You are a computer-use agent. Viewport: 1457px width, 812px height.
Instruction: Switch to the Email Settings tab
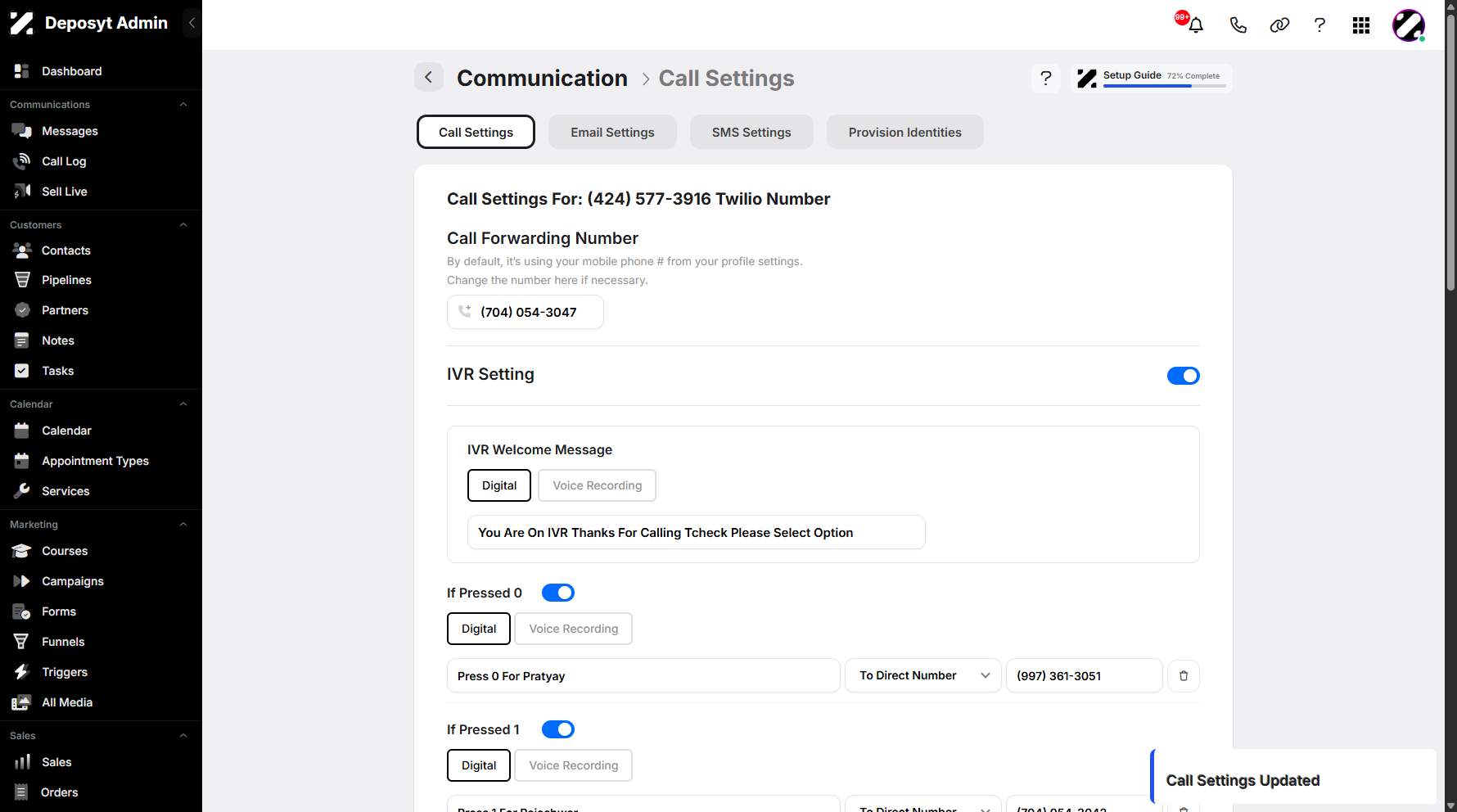click(x=612, y=132)
